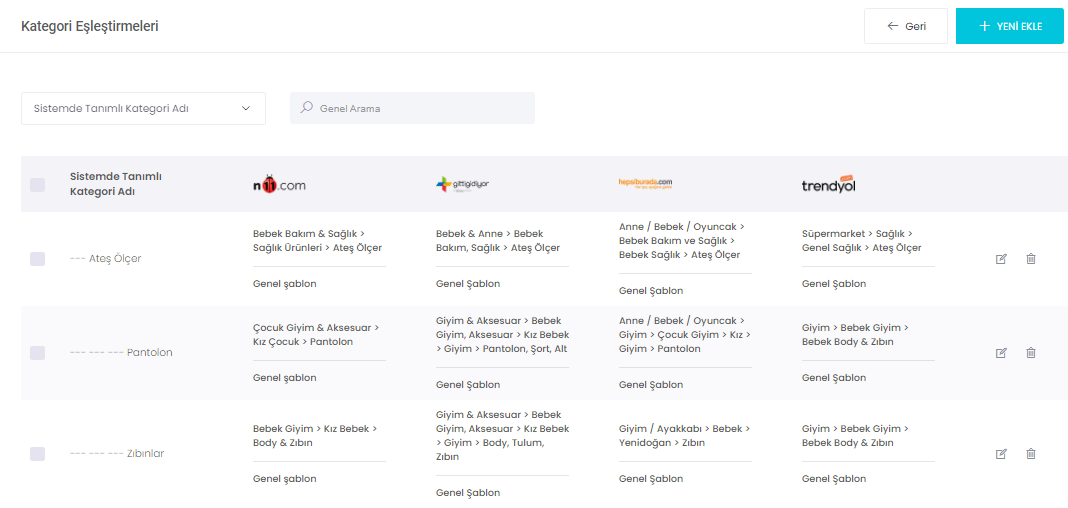Focus the Genel Arama search field

click(x=420, y=109)
